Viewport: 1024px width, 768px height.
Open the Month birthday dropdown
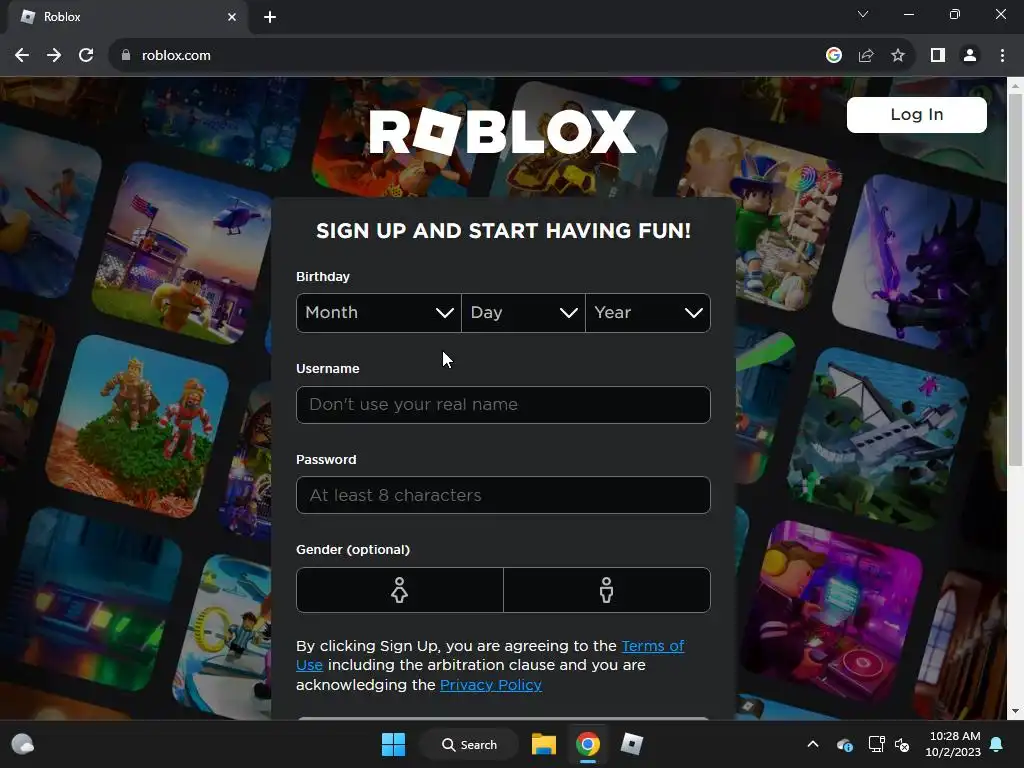379,313
